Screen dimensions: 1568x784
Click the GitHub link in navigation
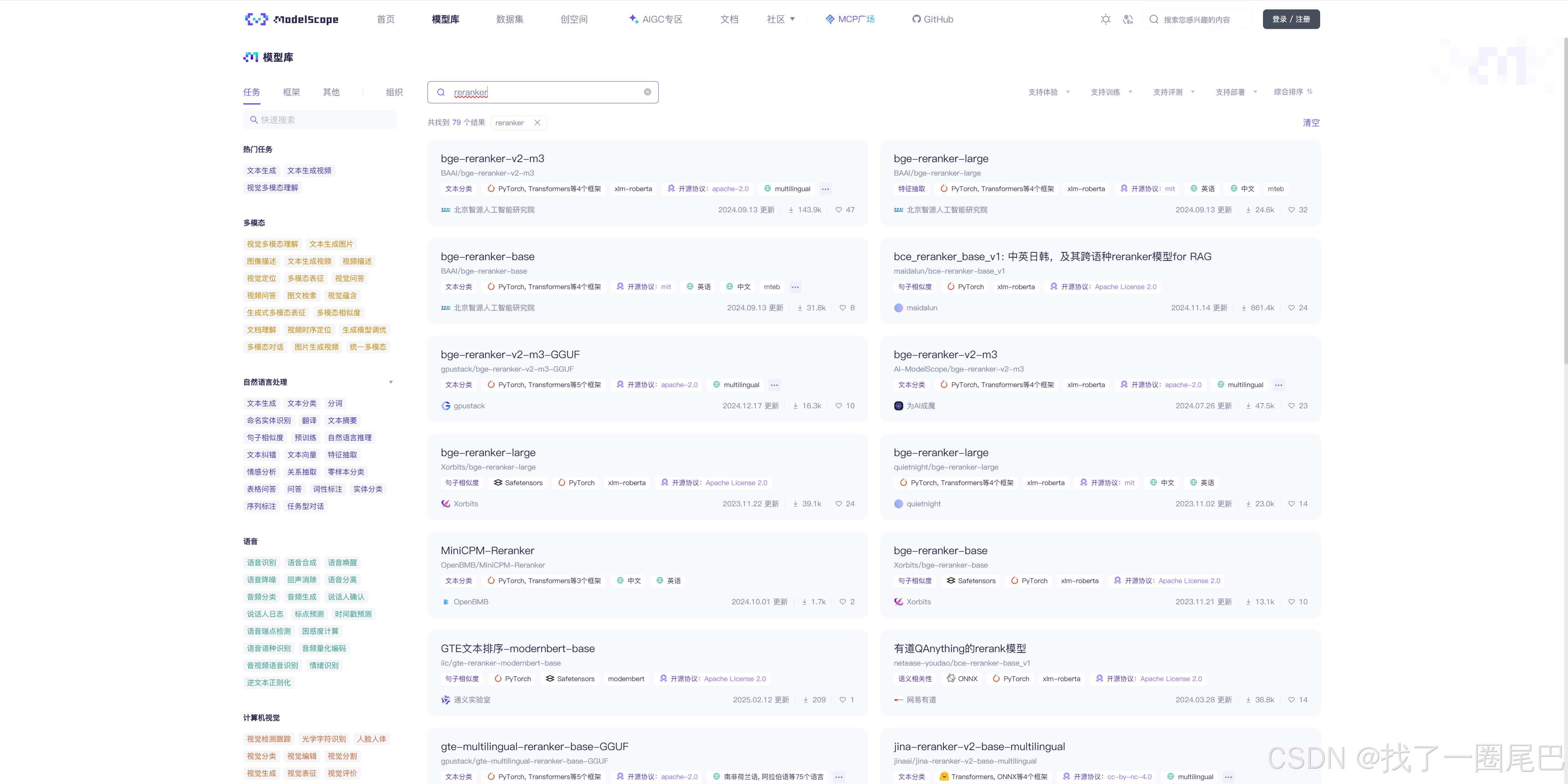pos(933,20)
